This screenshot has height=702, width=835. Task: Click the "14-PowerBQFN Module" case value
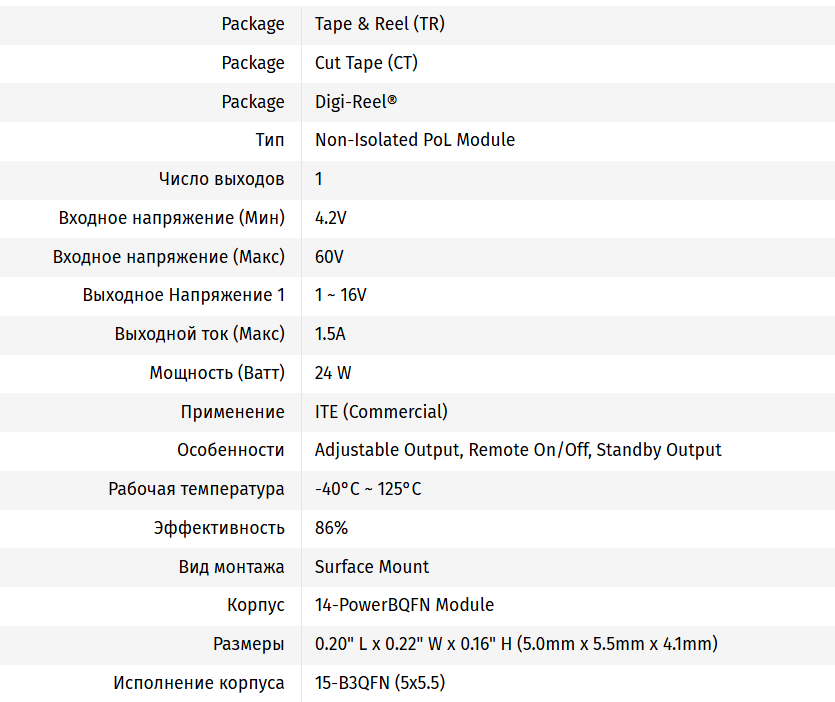(x=404, y=605)
